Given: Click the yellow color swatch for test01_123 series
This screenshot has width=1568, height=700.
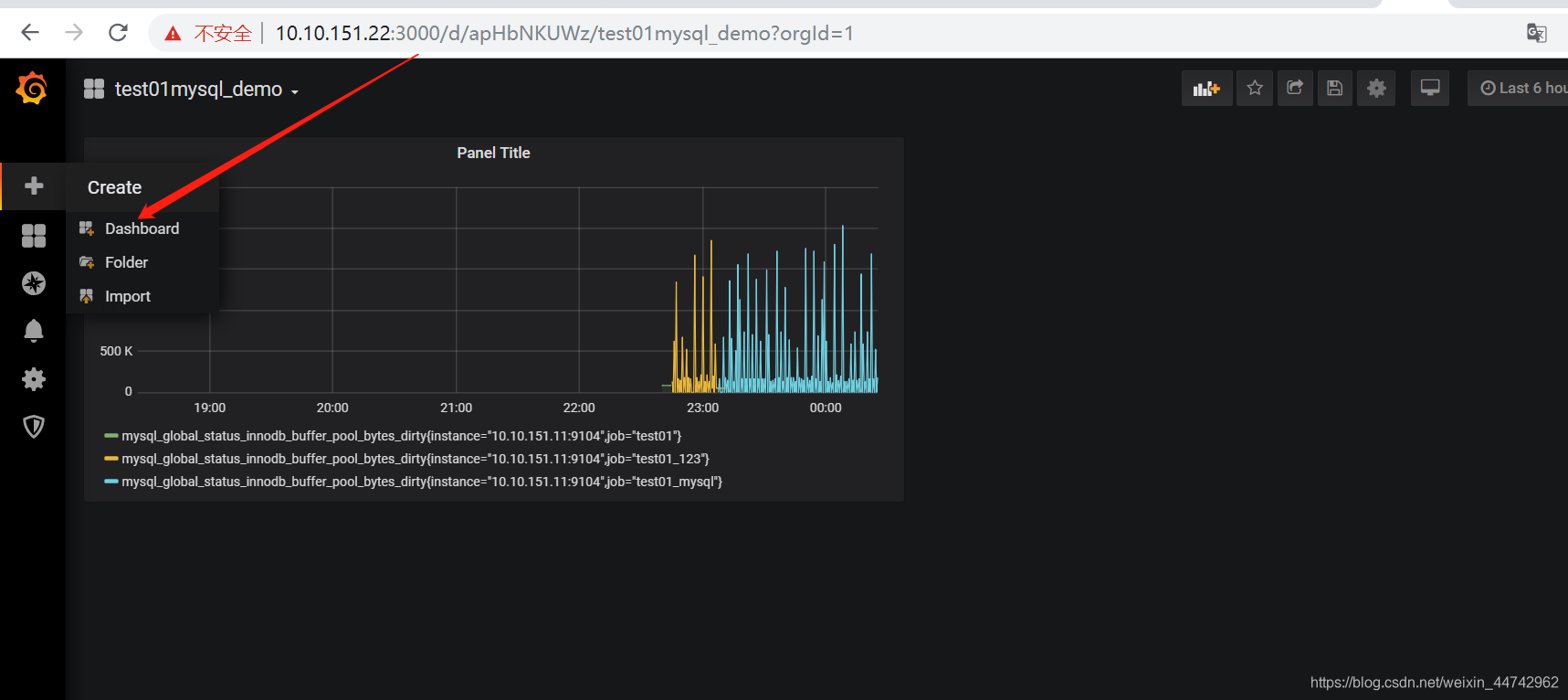Looking at the screenshot, I should click(x=111, y=459).
